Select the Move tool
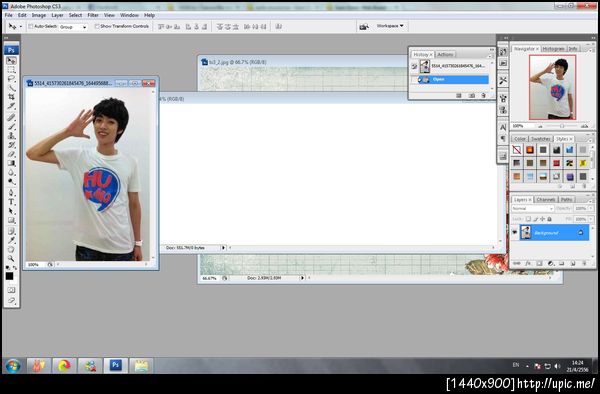600x394 pixels. point(11,61)
